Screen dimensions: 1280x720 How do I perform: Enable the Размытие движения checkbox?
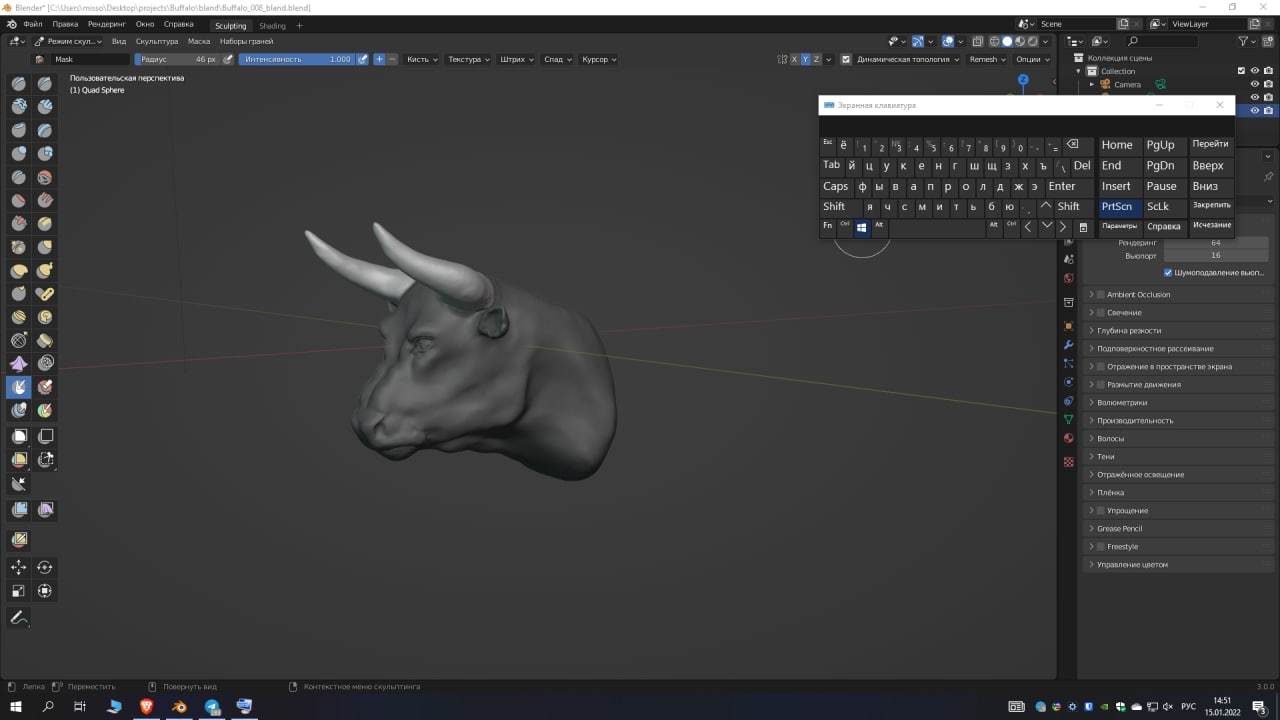click(x=1100, y=385)
